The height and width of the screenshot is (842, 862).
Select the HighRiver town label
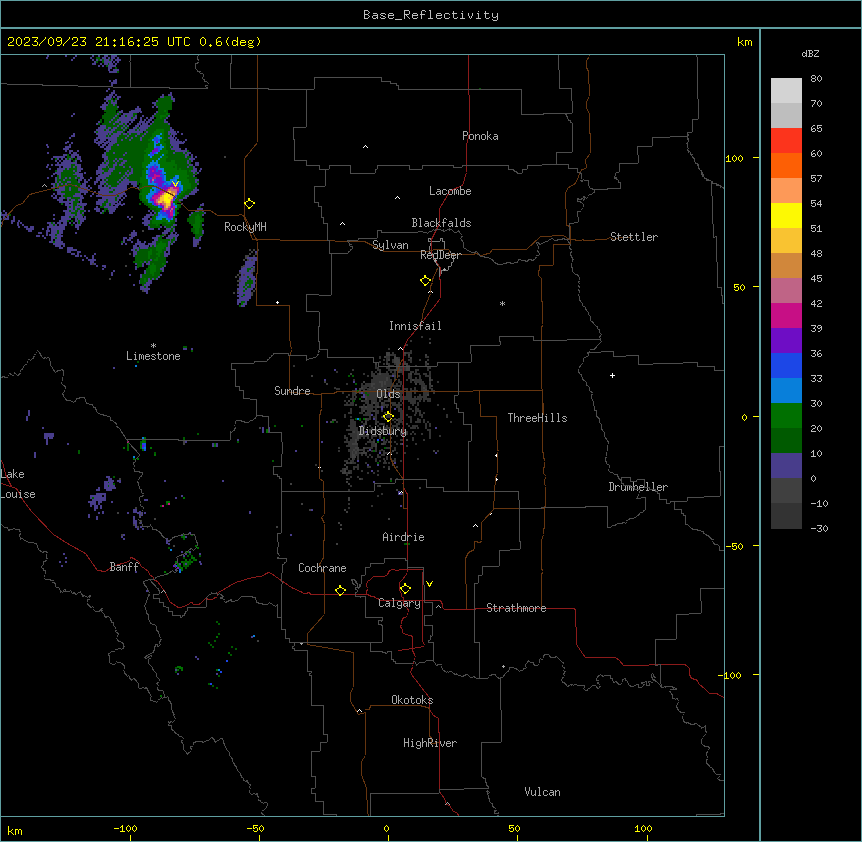point(430,743)
